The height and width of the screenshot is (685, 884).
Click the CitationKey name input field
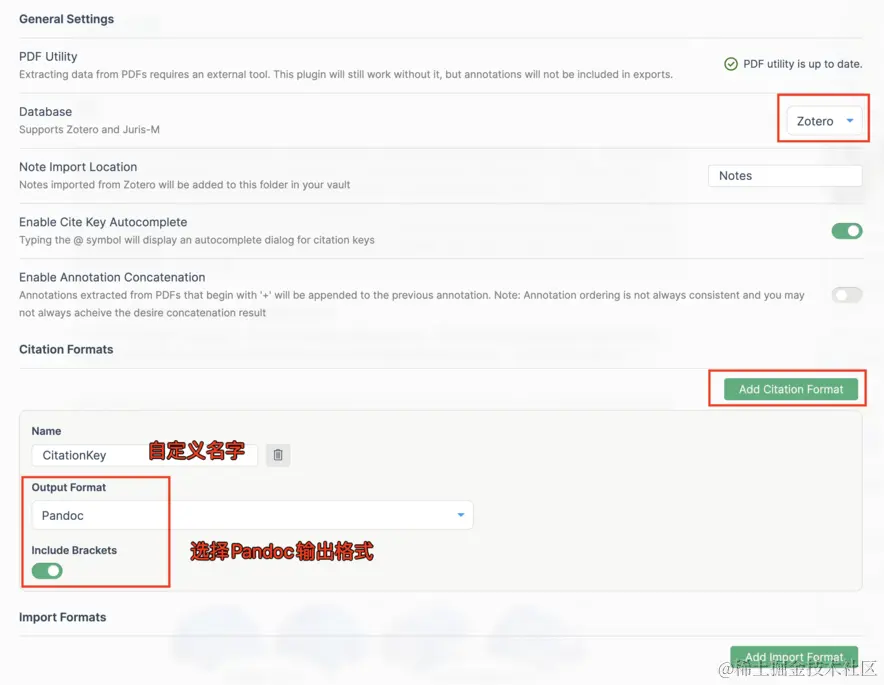point(144,455)
